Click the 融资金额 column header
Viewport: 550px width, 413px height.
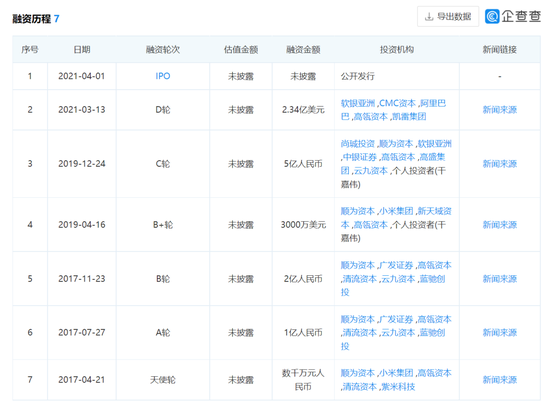click(x=303, y=49)
